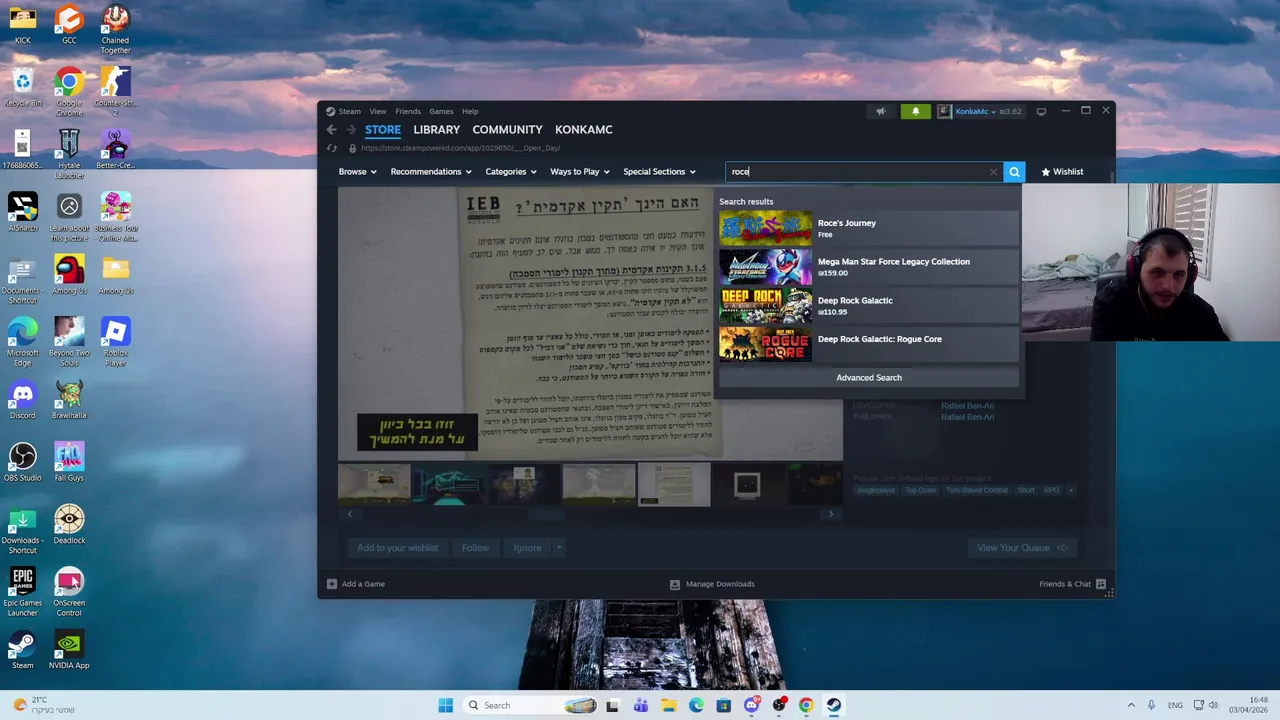This screenshot has width=1280, height=720.
Task: Open the Microsoft Store taskbar icon
Action: tap(723, 706)
